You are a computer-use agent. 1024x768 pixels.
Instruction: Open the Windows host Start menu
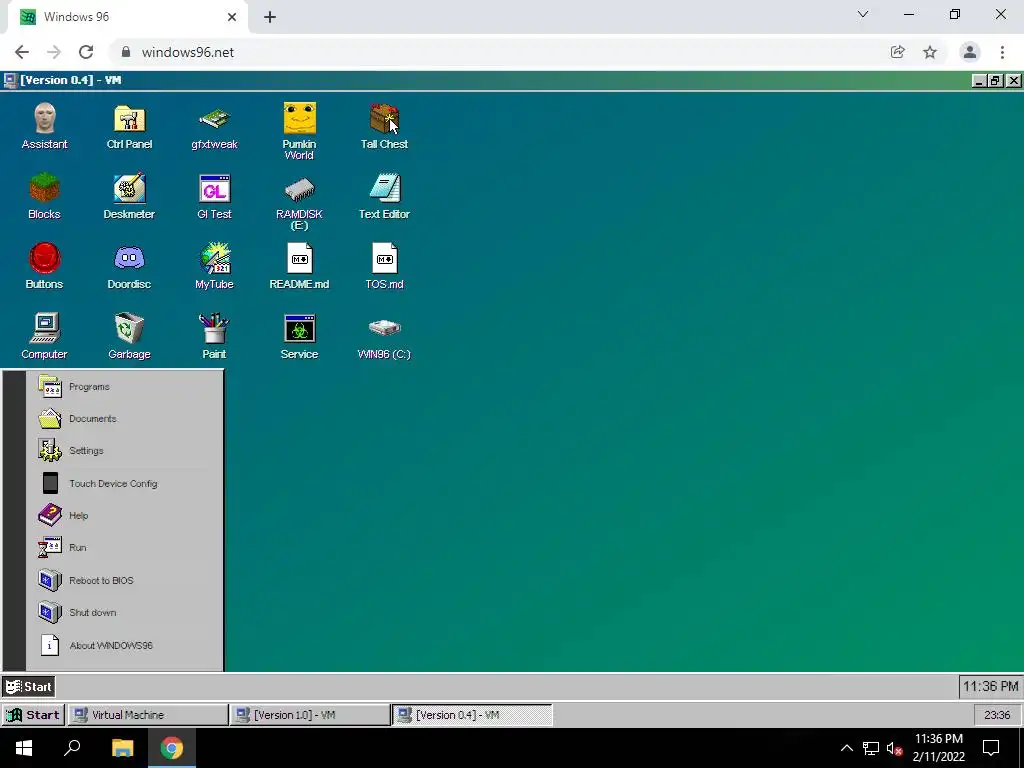[24, 748]
